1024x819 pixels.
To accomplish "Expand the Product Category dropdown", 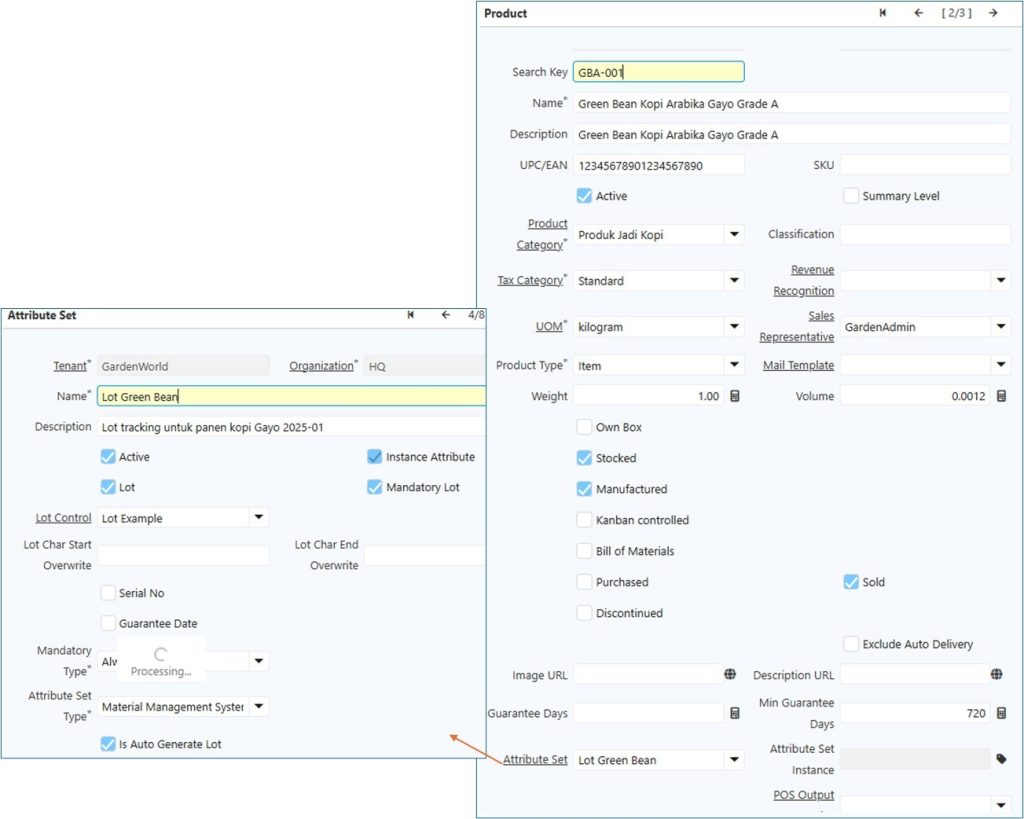I will pyautogui.click(x=735, y=235).
